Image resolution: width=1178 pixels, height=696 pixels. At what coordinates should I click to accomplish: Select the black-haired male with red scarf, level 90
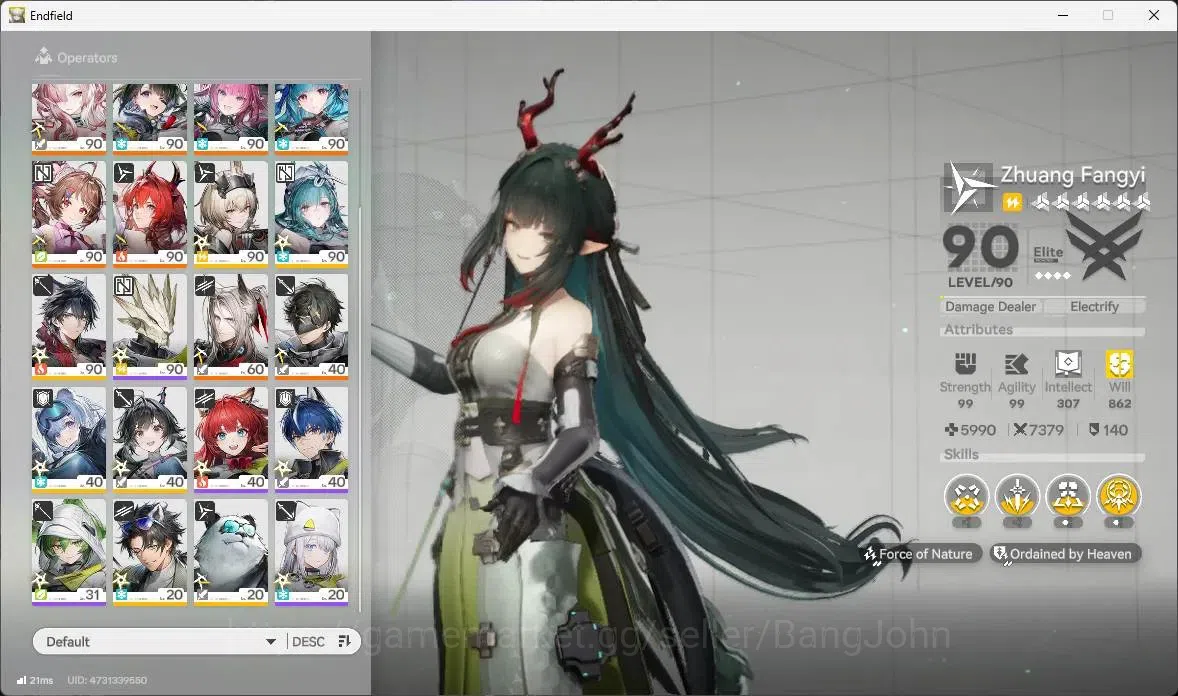69,326
